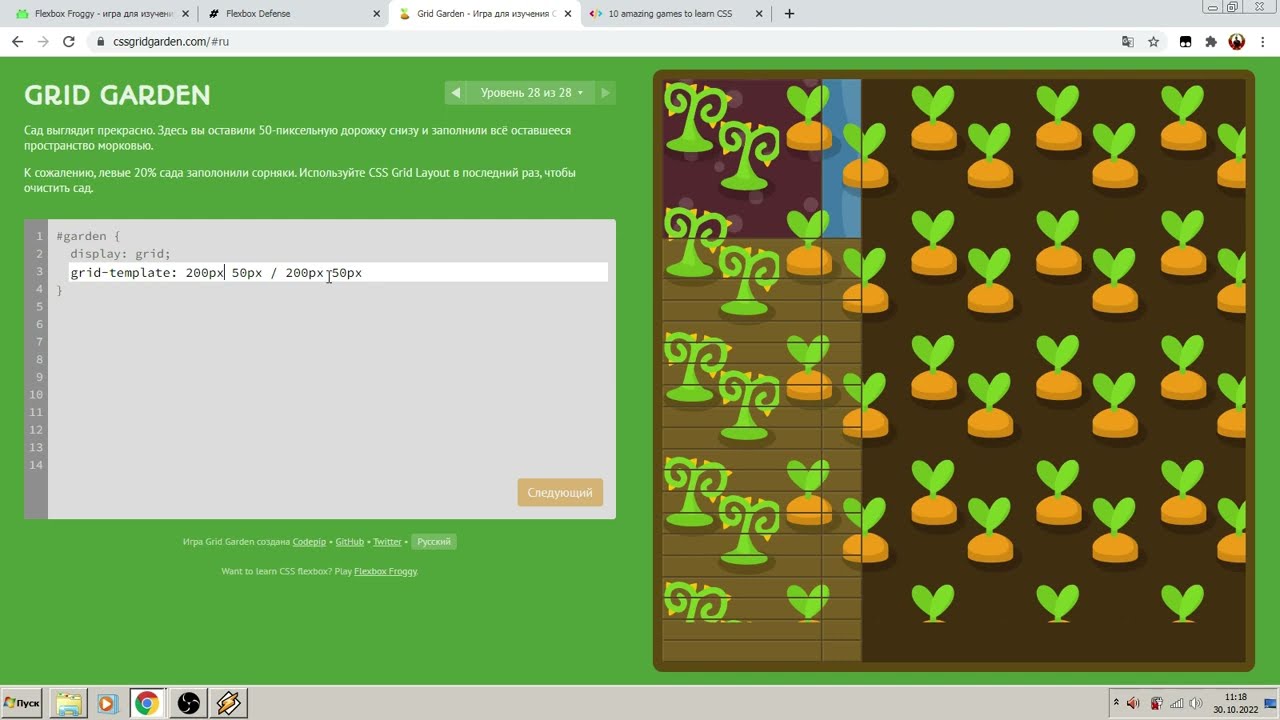Image resolution: width=1280 pixels, height=720 pixels.
Task: Switch to the Flexbox Defense tab
Action: 290,14
